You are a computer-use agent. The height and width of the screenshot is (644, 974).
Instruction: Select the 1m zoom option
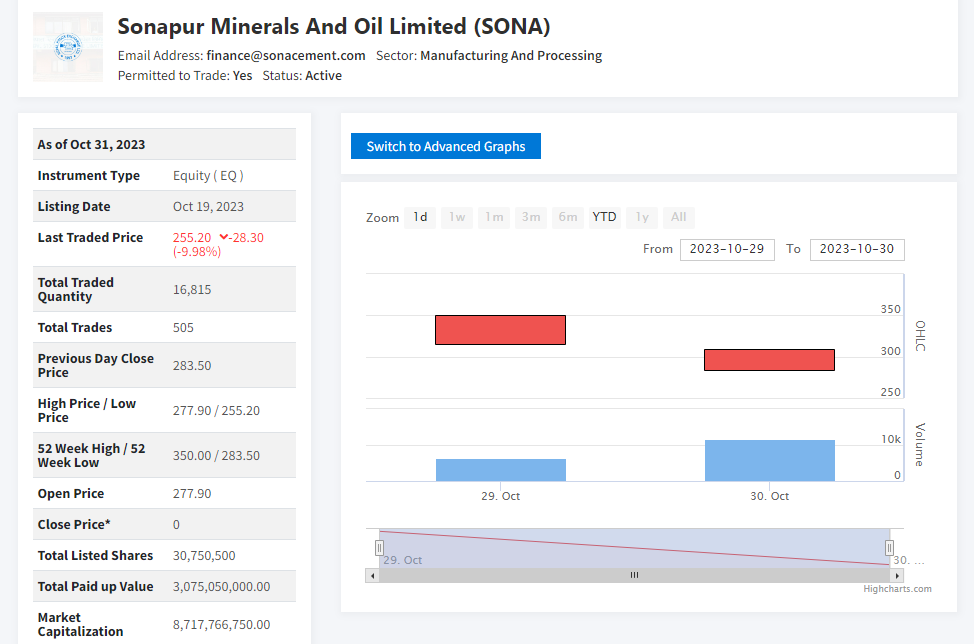tap(494, 217)
